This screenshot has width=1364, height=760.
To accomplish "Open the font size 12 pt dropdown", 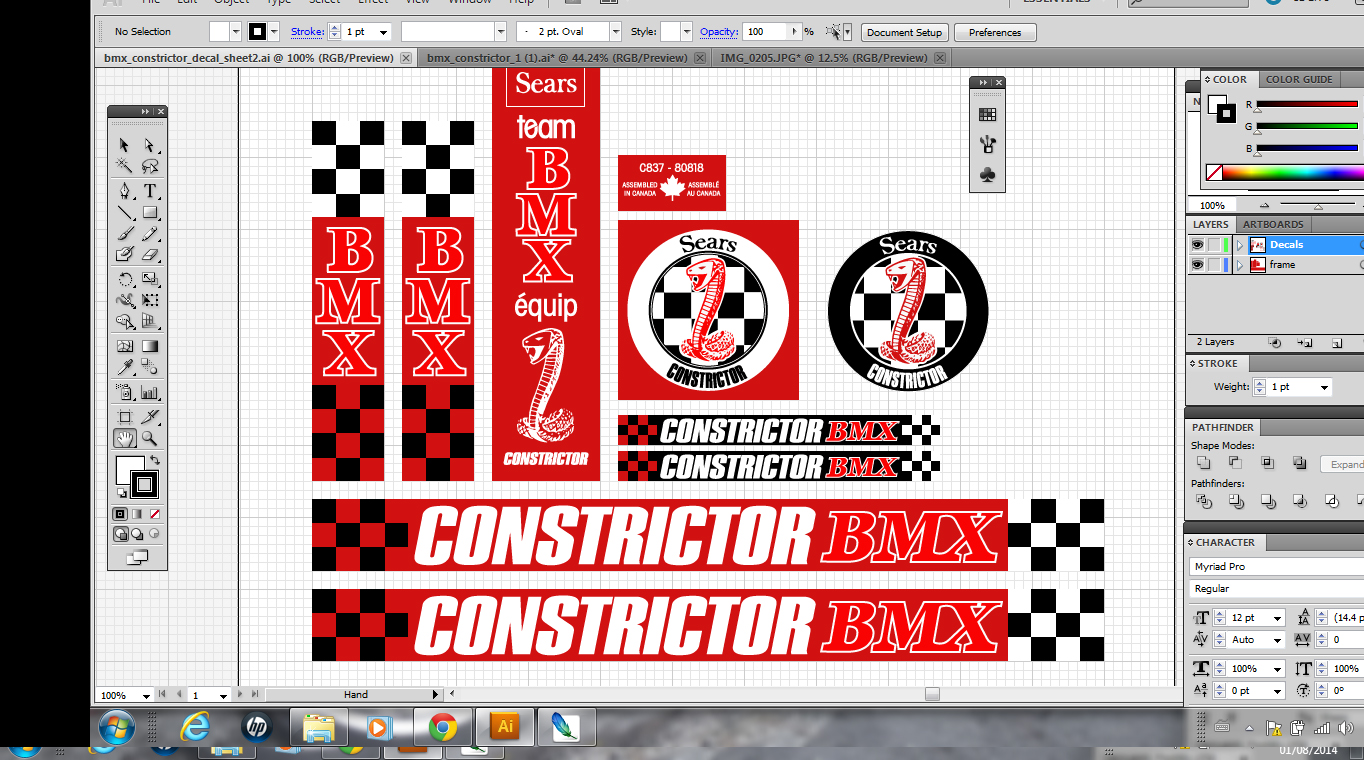I will (1277, 618).
